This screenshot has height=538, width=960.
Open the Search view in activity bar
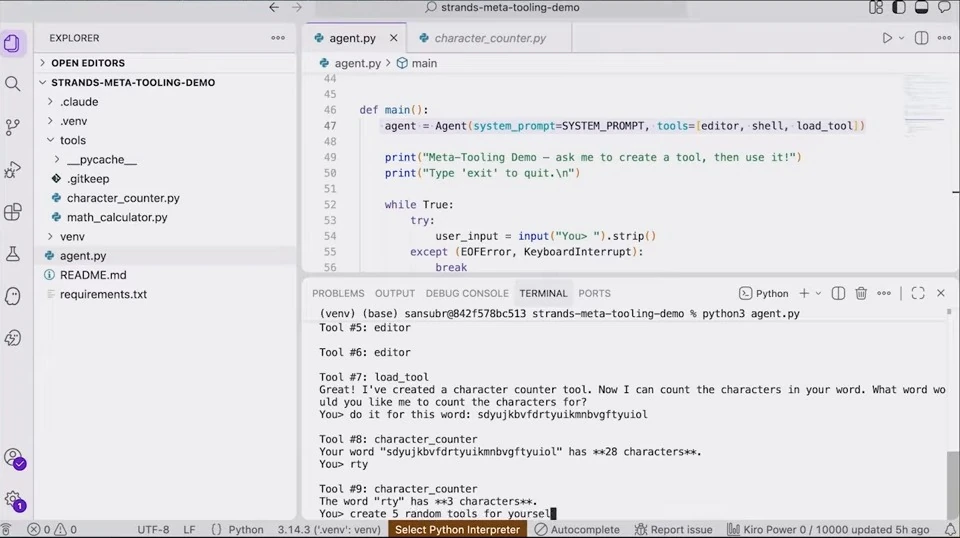(x=12, y=84)
